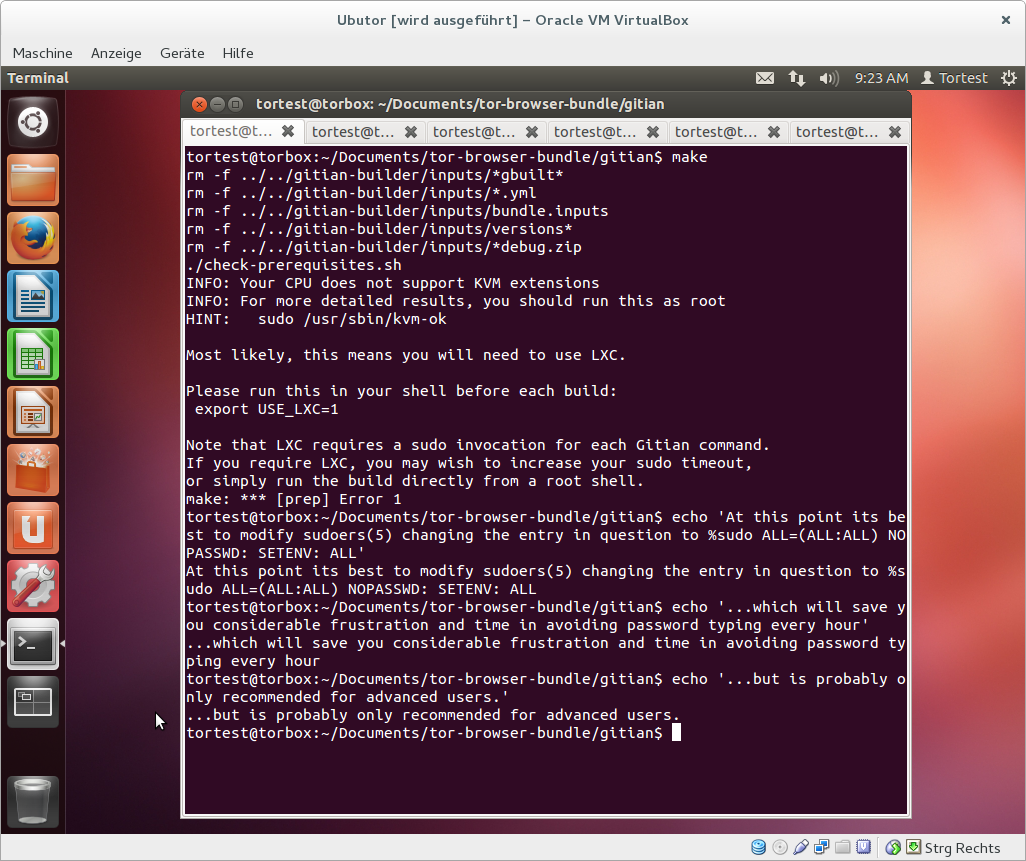1026x861 pixels.
Task: Open the Geräte menu in VirtualBox
Action: tap(181, 53)
